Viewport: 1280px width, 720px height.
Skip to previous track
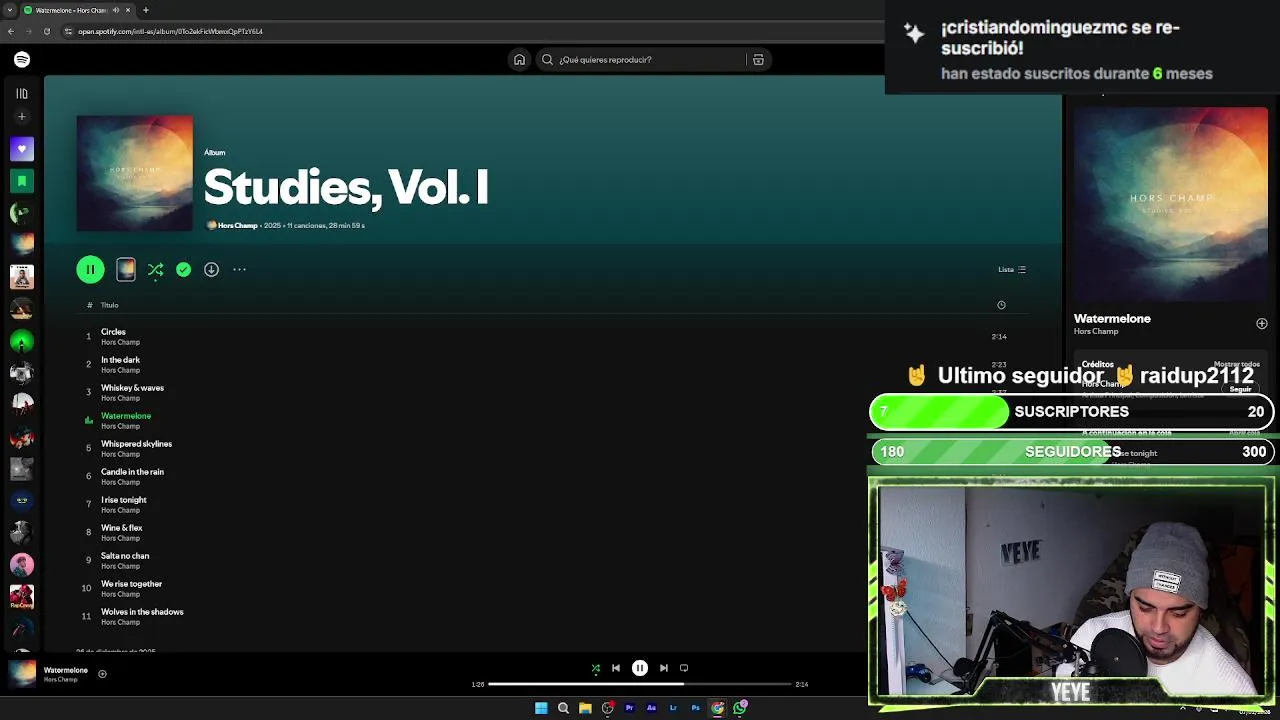pos(616,668)
